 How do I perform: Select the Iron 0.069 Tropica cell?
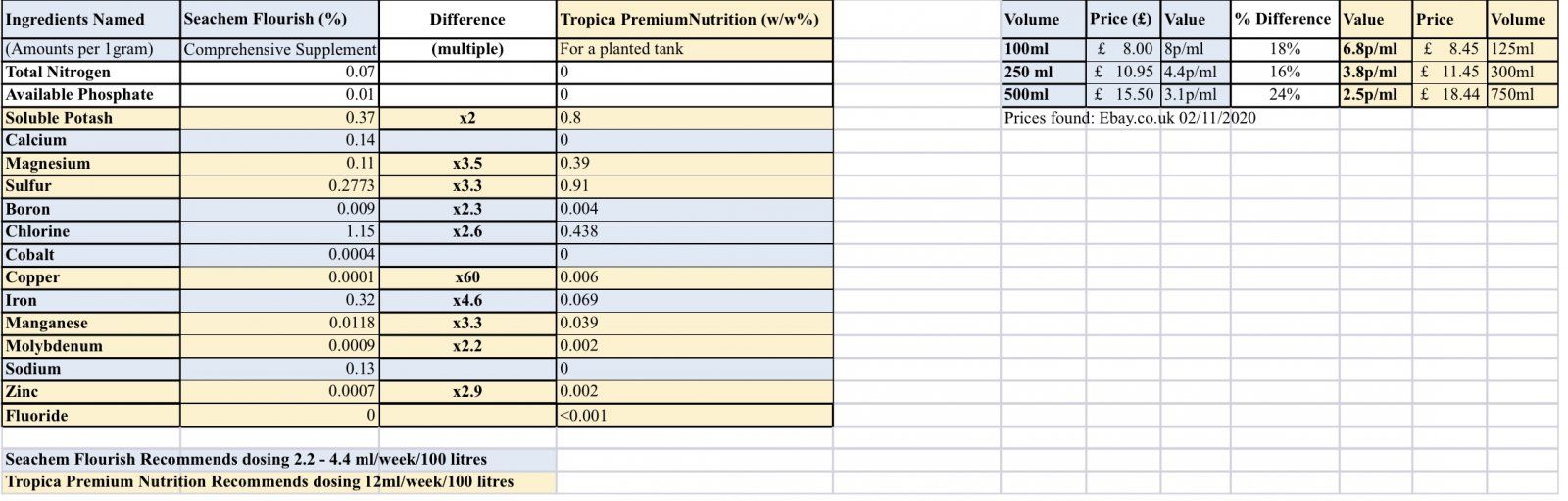[x=694, y=300]
